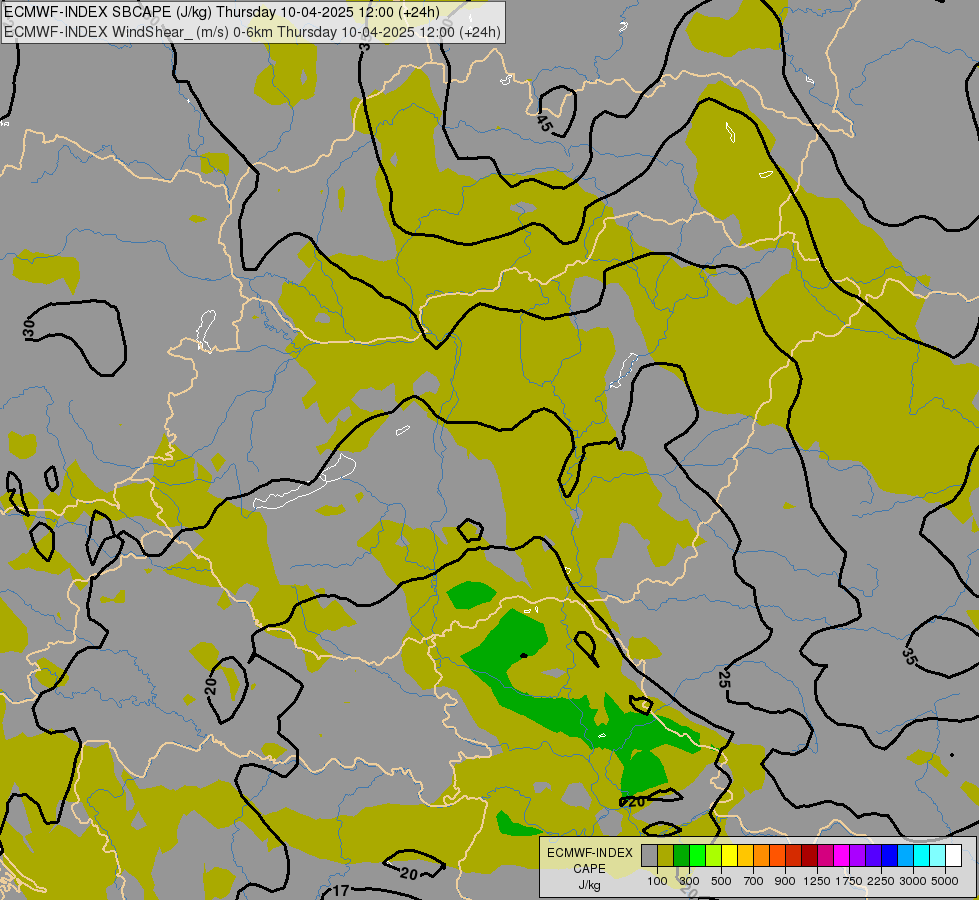979x900 pixels.
Task: Click legend value 700
Action: (754, 881)
